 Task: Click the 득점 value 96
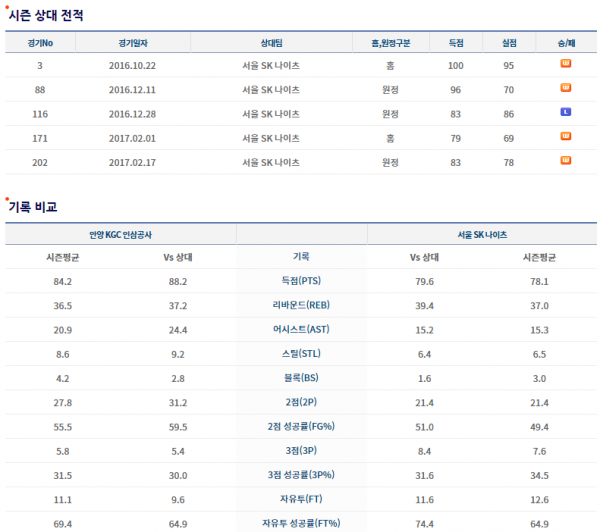coord(455,90)
